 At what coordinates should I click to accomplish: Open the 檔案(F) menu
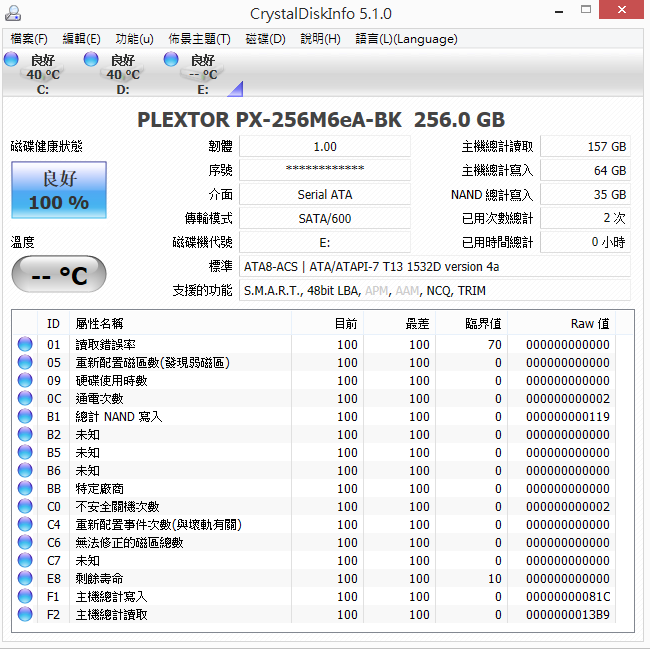coord(29,39)
